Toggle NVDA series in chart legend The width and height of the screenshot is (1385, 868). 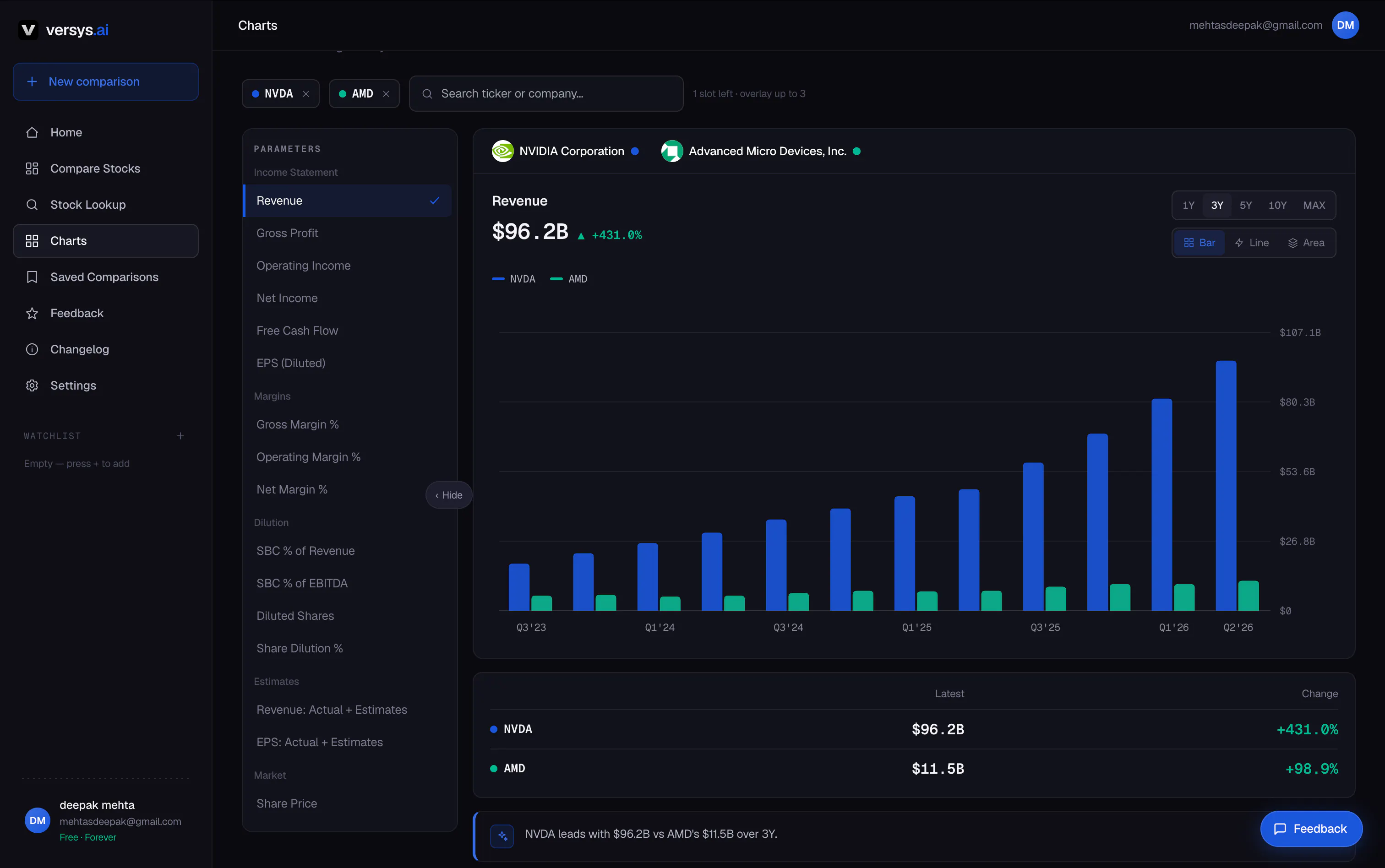click(513, 279)
